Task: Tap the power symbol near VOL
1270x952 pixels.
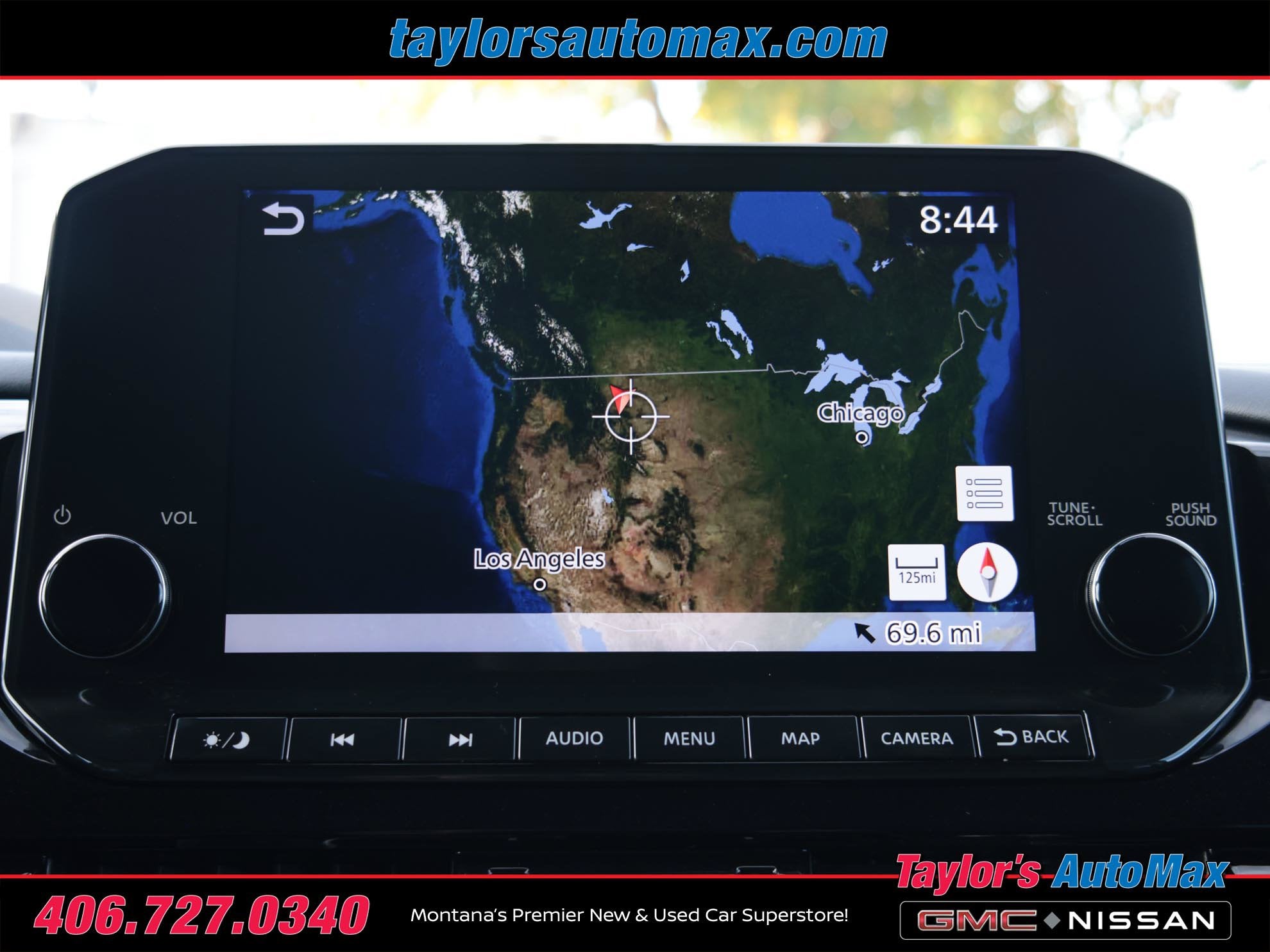Action: [62, 515]
